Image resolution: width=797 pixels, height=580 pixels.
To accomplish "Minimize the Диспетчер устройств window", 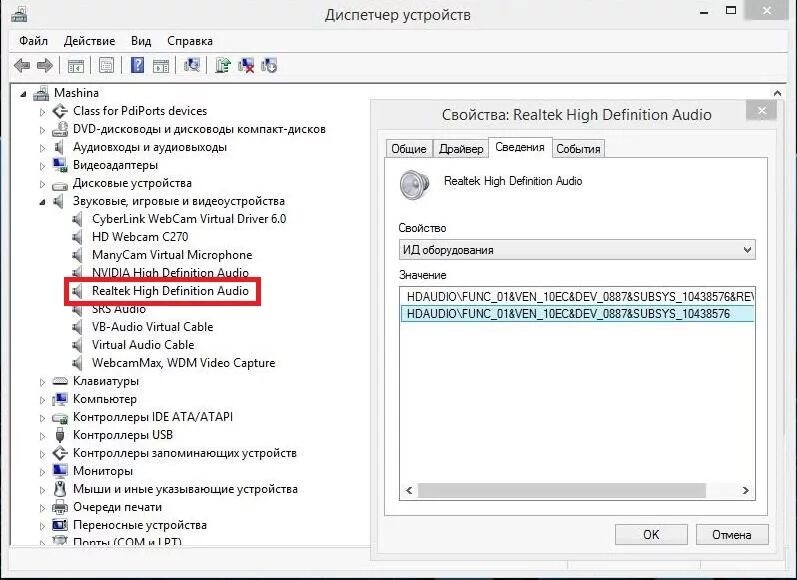I will pos(704,11).
